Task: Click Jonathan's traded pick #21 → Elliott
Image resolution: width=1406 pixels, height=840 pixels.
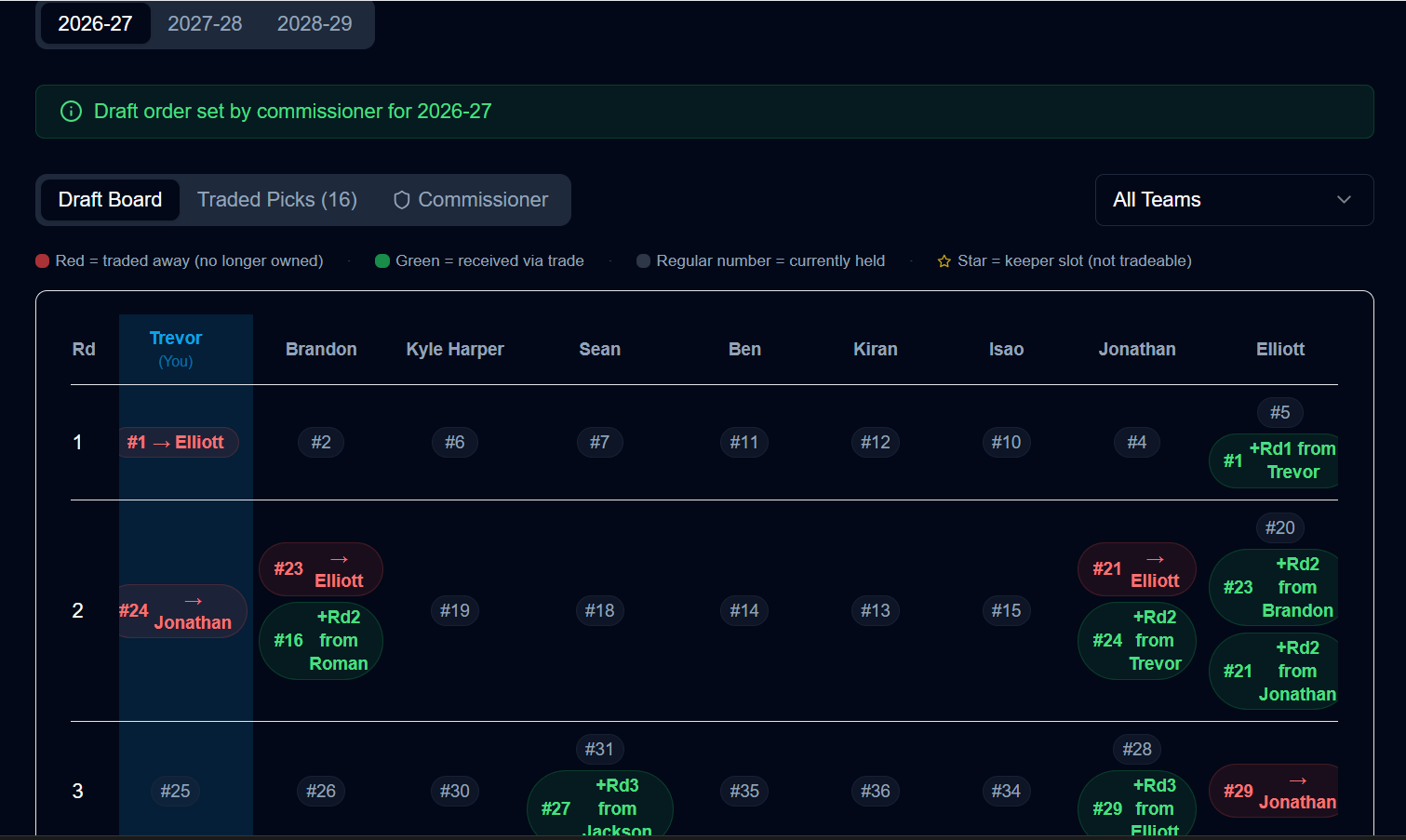Action: tap(1137, 569)
